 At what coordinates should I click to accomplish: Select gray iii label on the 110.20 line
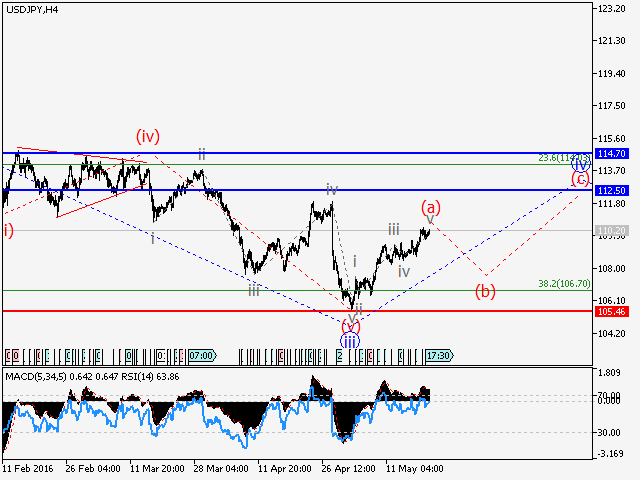(x=393, y=229)
